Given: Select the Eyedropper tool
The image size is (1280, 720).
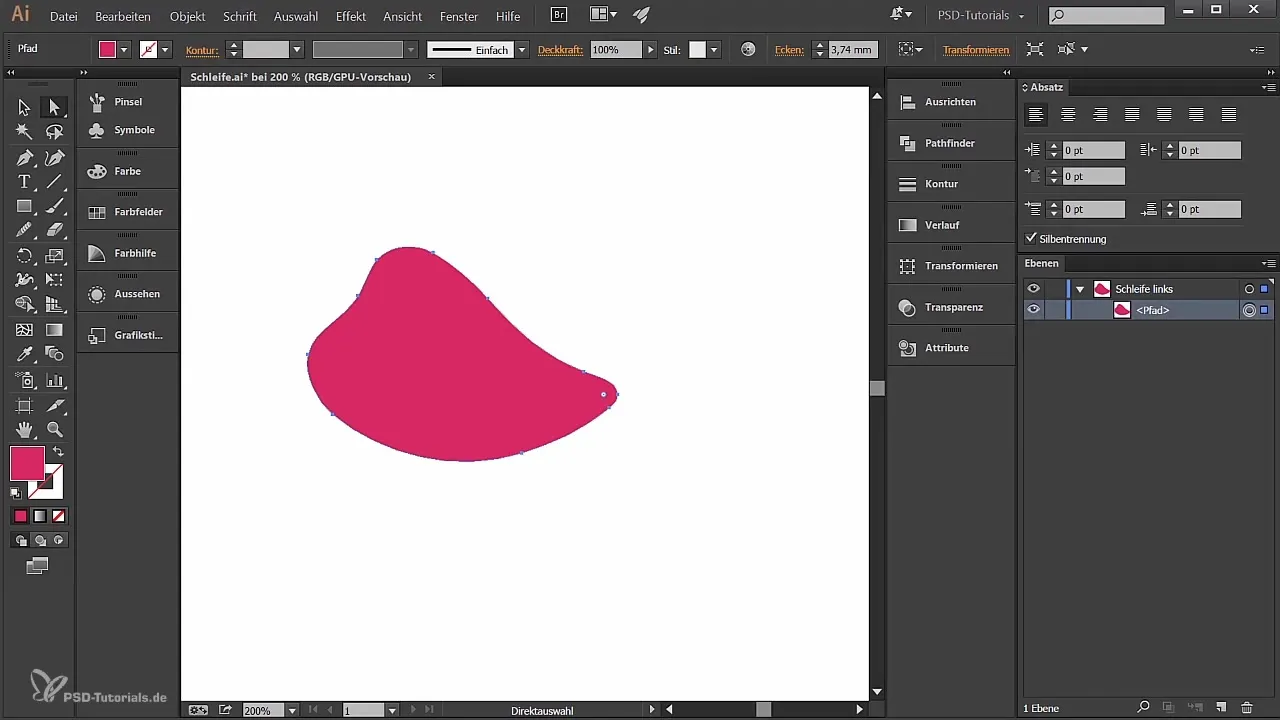Looking at the screenshot, I should click(24, 354).
